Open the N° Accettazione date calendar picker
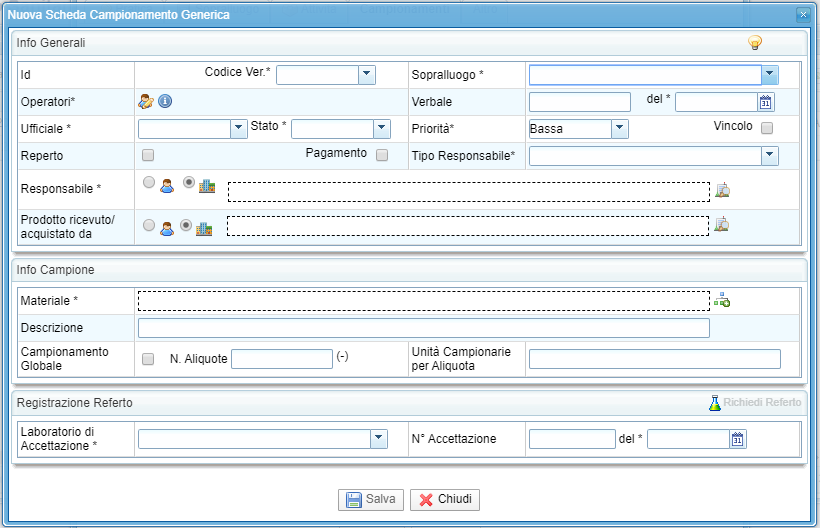 click(x=738, y=439)
